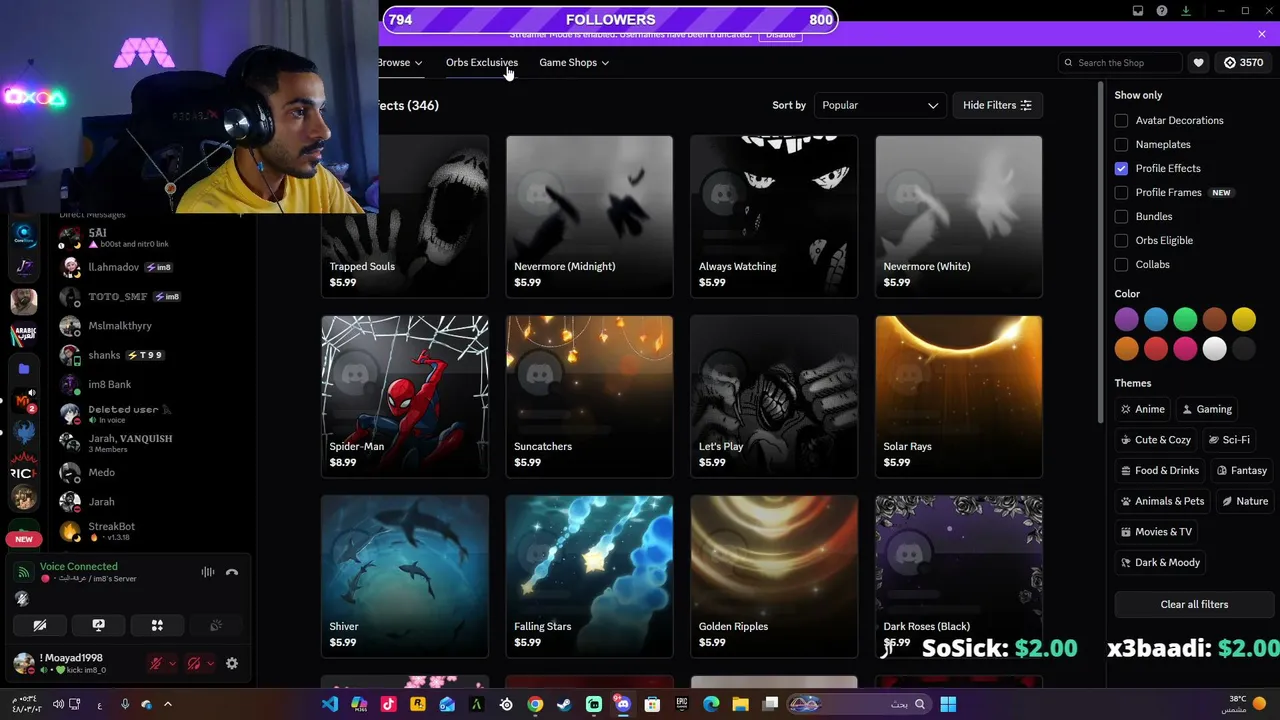
Task: Open headphone output options arrow
Action: (x=210, y=663)
